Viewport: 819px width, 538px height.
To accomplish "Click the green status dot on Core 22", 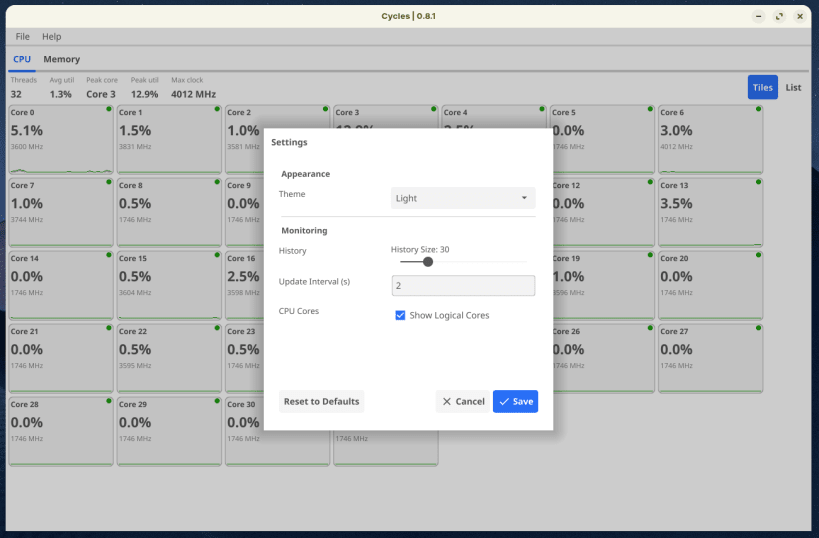I will pyautogui.click(x=217, y=328).
